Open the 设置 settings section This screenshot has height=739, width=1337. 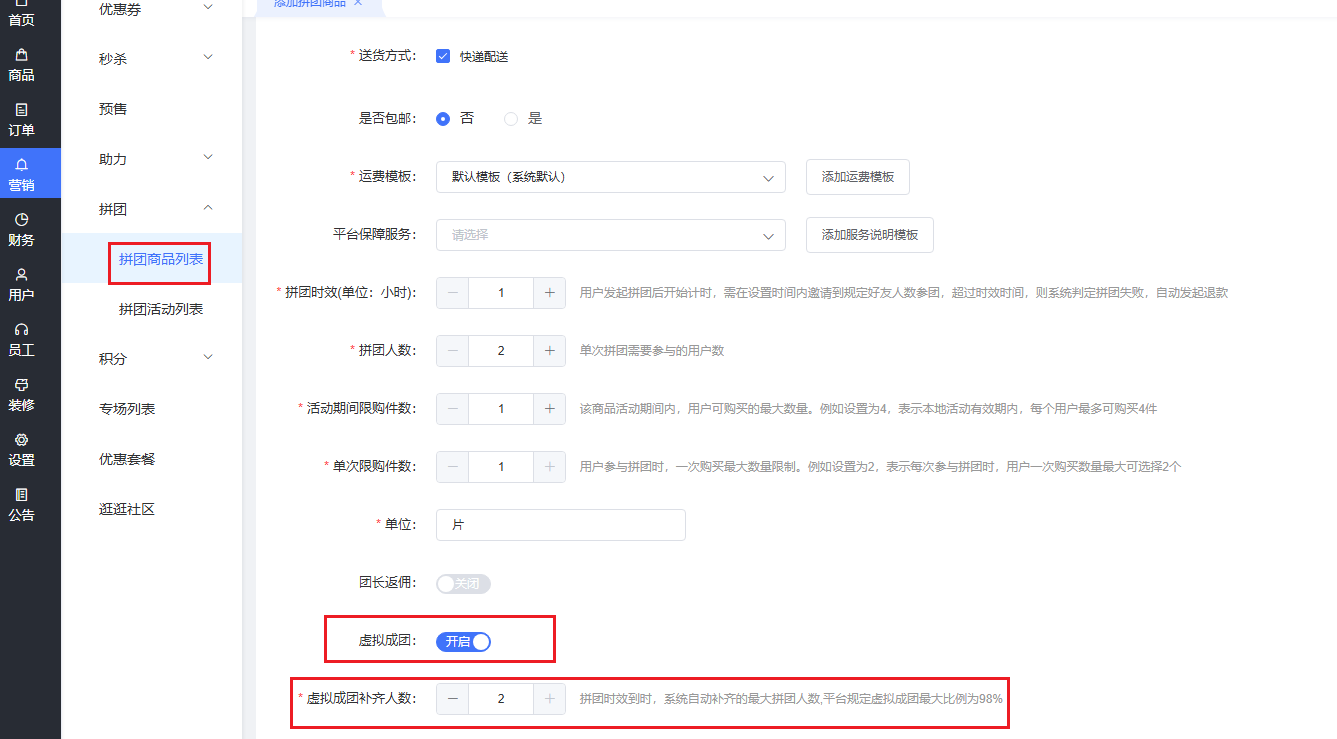pyautogui.click(x=21, y=449)
